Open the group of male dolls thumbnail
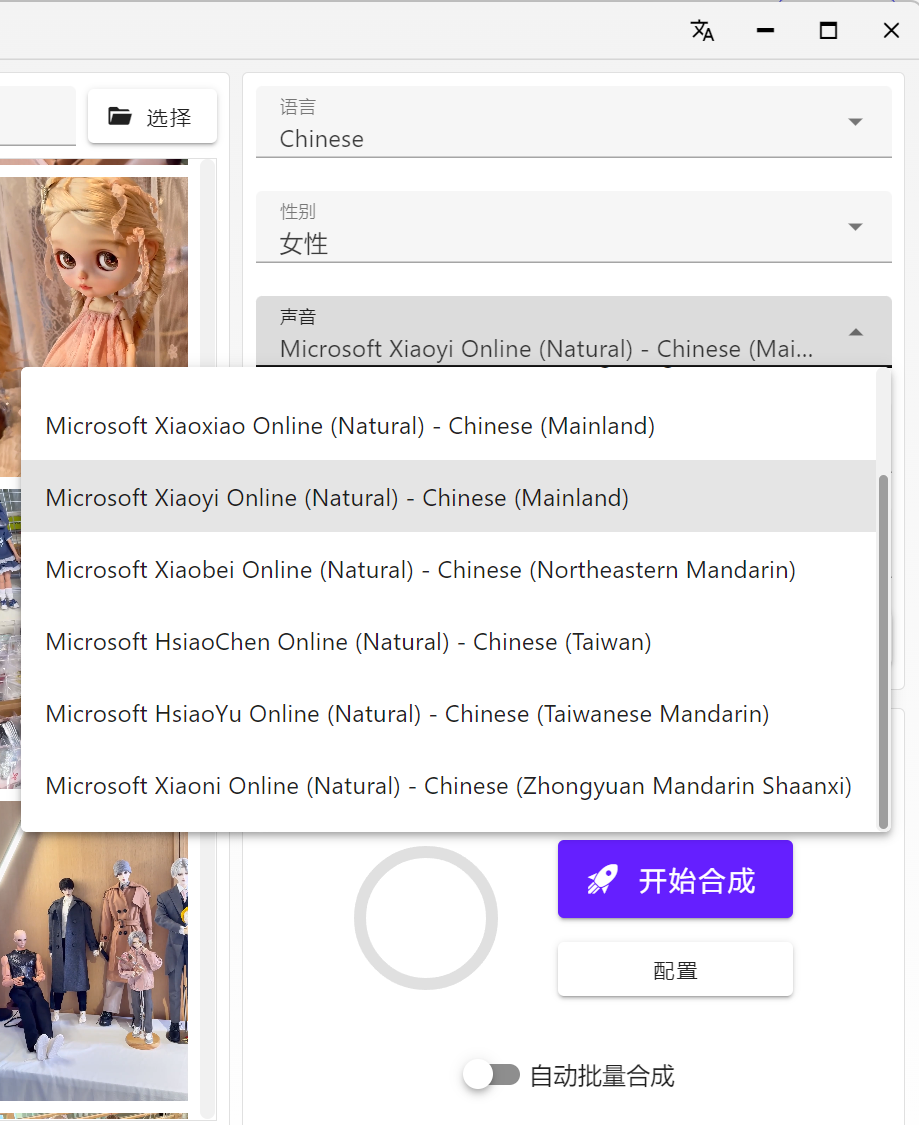This screenshot has width=919, height=1125. 94,966
